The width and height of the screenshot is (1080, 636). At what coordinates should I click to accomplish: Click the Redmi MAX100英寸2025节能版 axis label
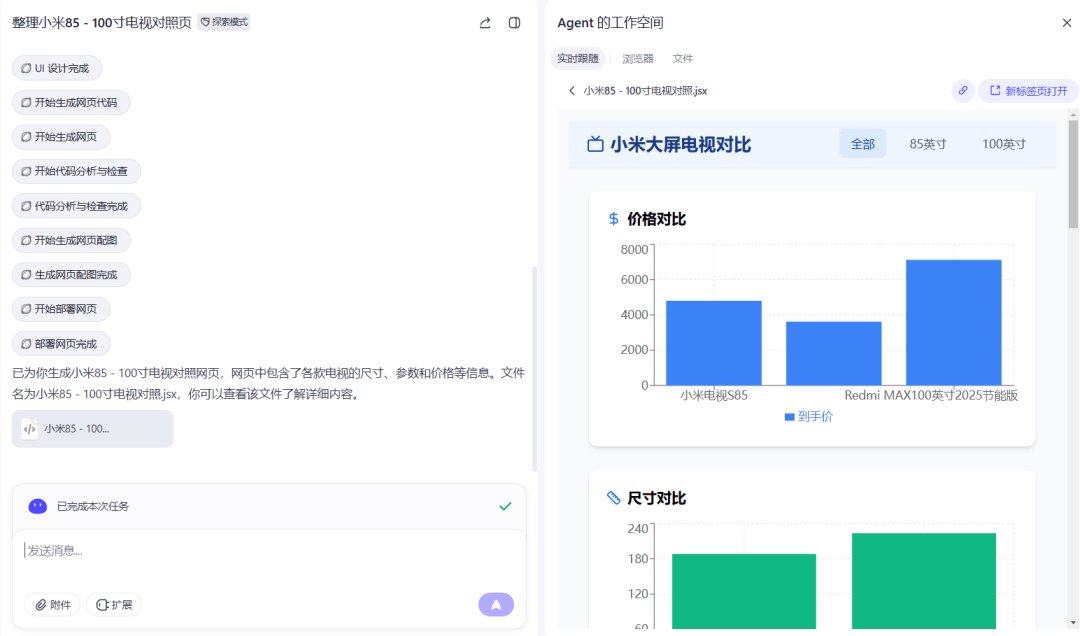[931, 396]
